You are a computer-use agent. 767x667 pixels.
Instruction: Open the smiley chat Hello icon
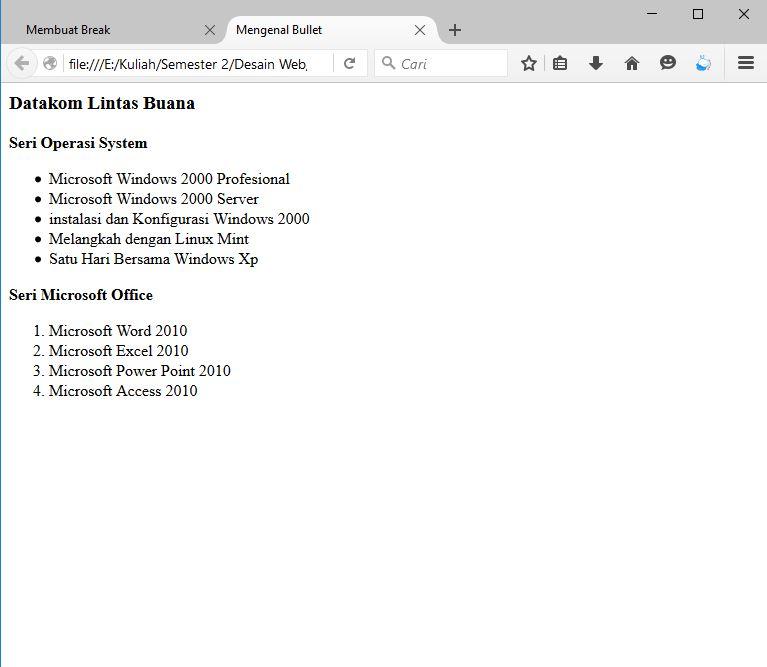pyautogui.click(x=668, y=63)
